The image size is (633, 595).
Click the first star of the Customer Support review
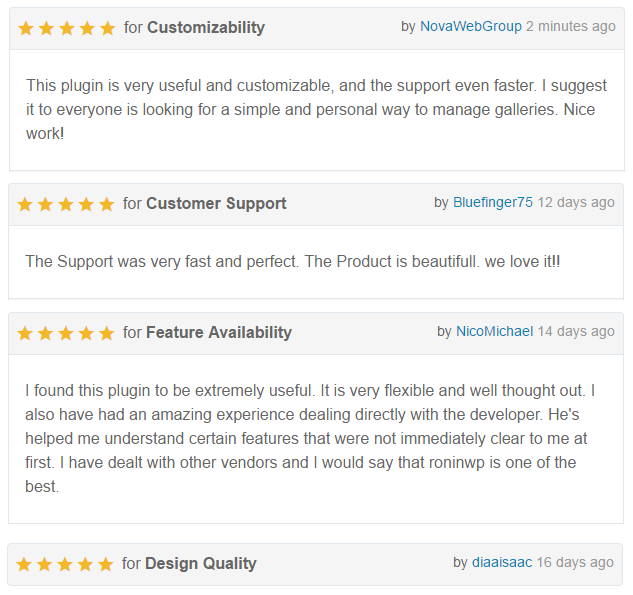[x=26, y=204]
